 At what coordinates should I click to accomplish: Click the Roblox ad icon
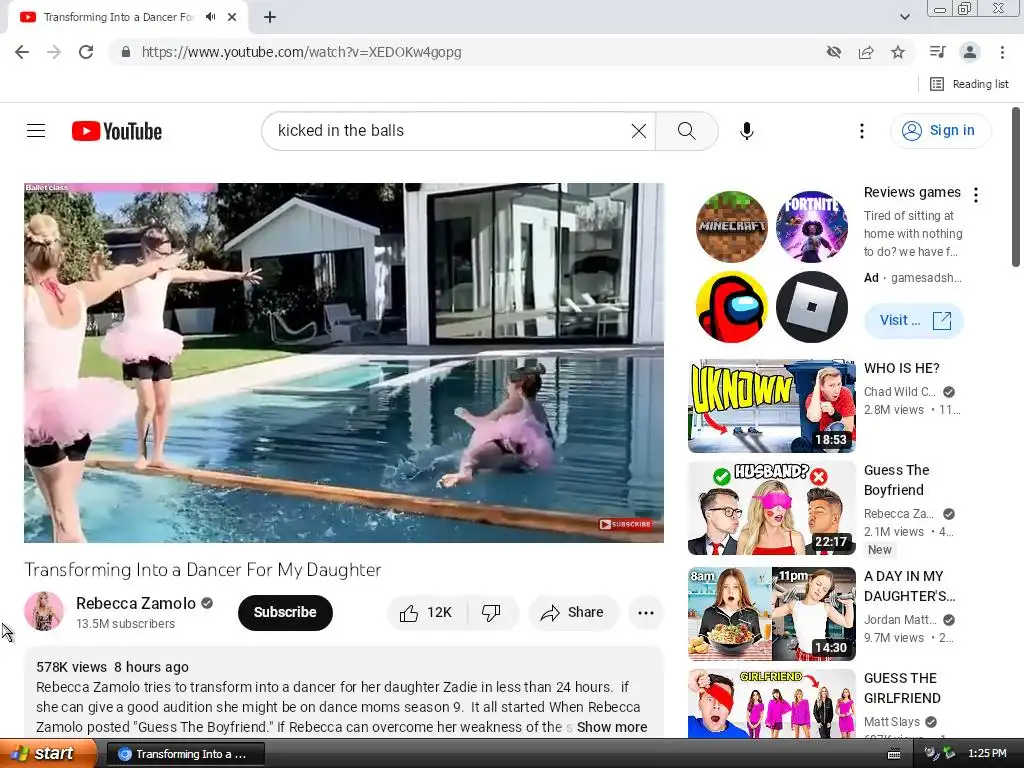click(812, 307)
